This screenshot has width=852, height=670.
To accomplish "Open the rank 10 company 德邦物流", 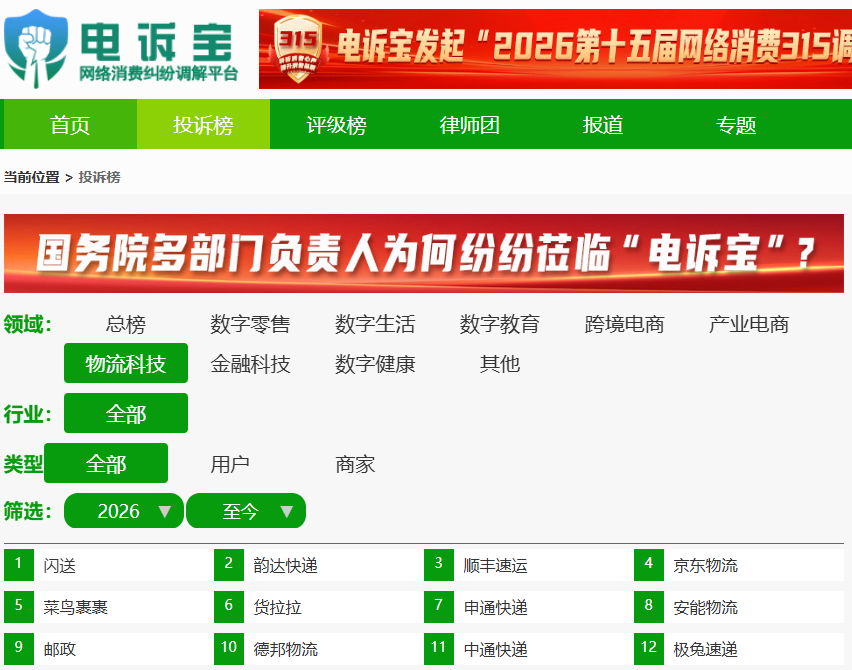I will (x=285, y=649).
